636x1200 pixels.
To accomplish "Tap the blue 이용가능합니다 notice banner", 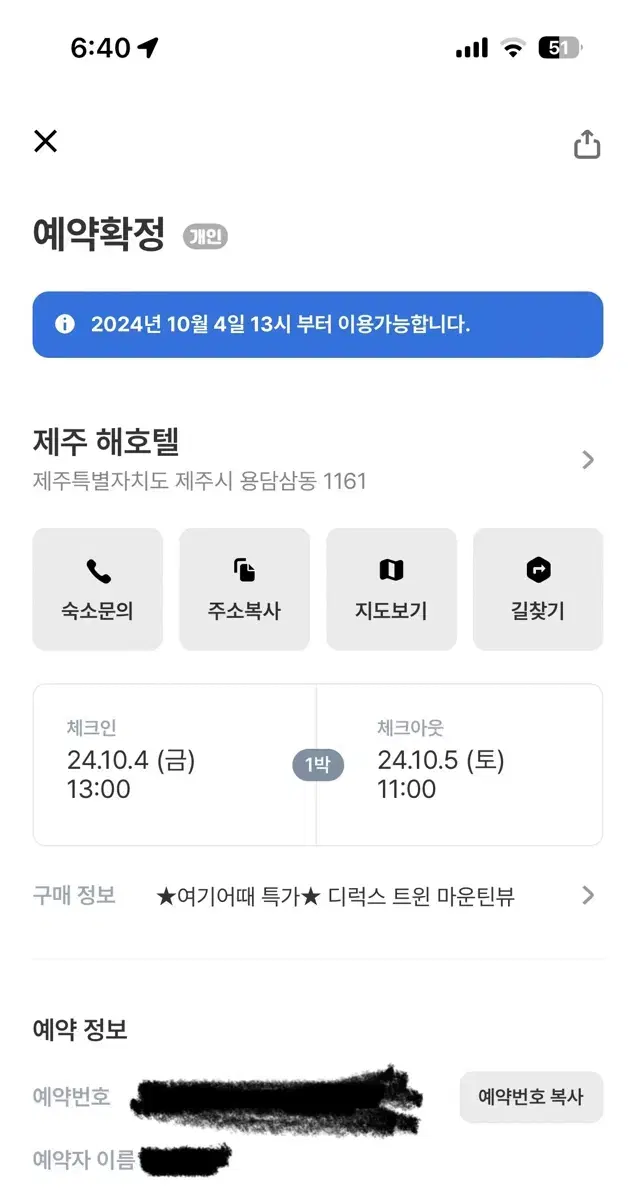I will 318,325.
